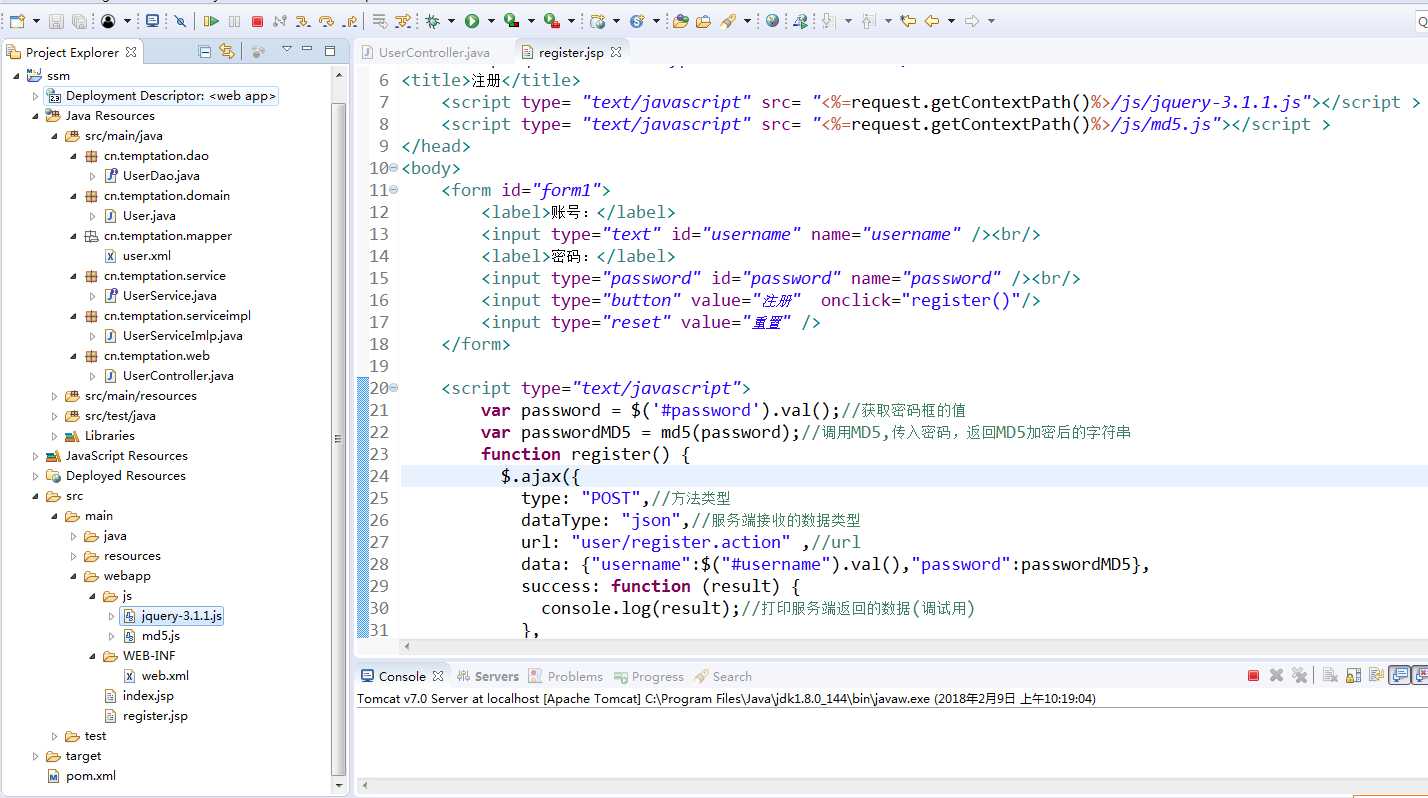The width and height of the screenshot is (1428, 798).
Task: Open the Search view tab
Action: [x=723, y=676]
